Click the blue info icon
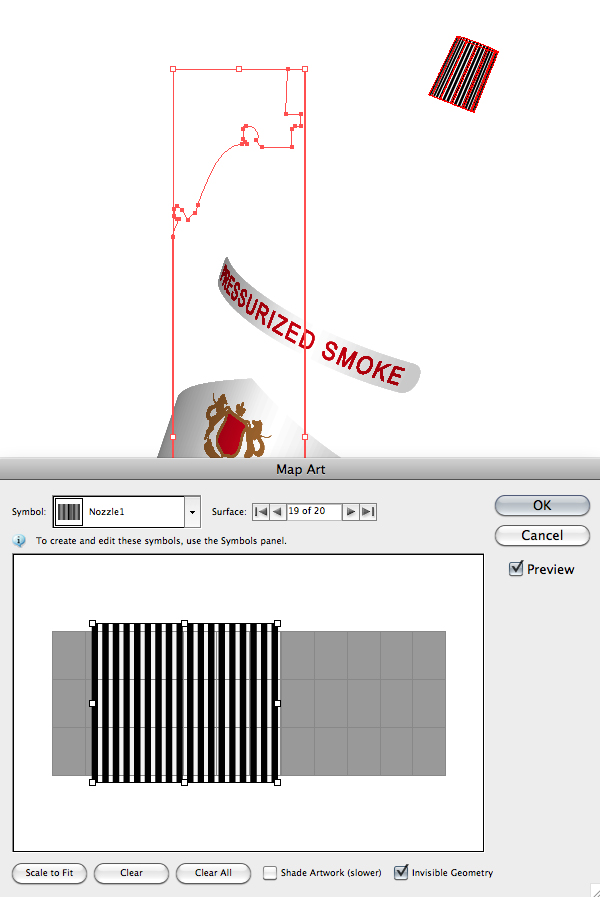The height and width of the screenshot is (897, 600). click(19, 540)
